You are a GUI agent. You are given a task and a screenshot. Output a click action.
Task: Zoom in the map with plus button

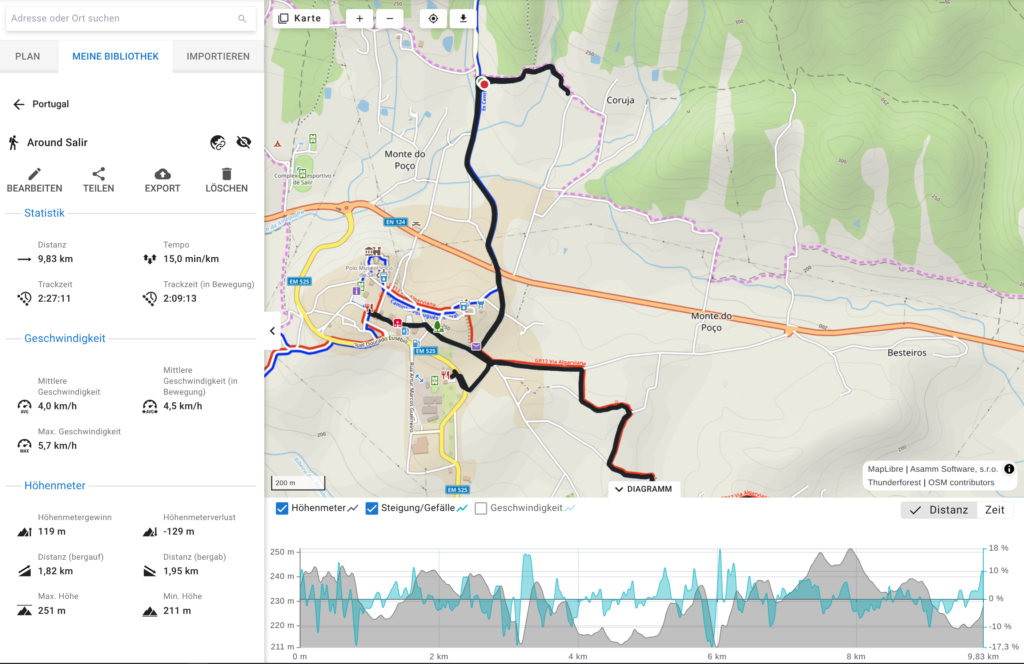(360, 19)
